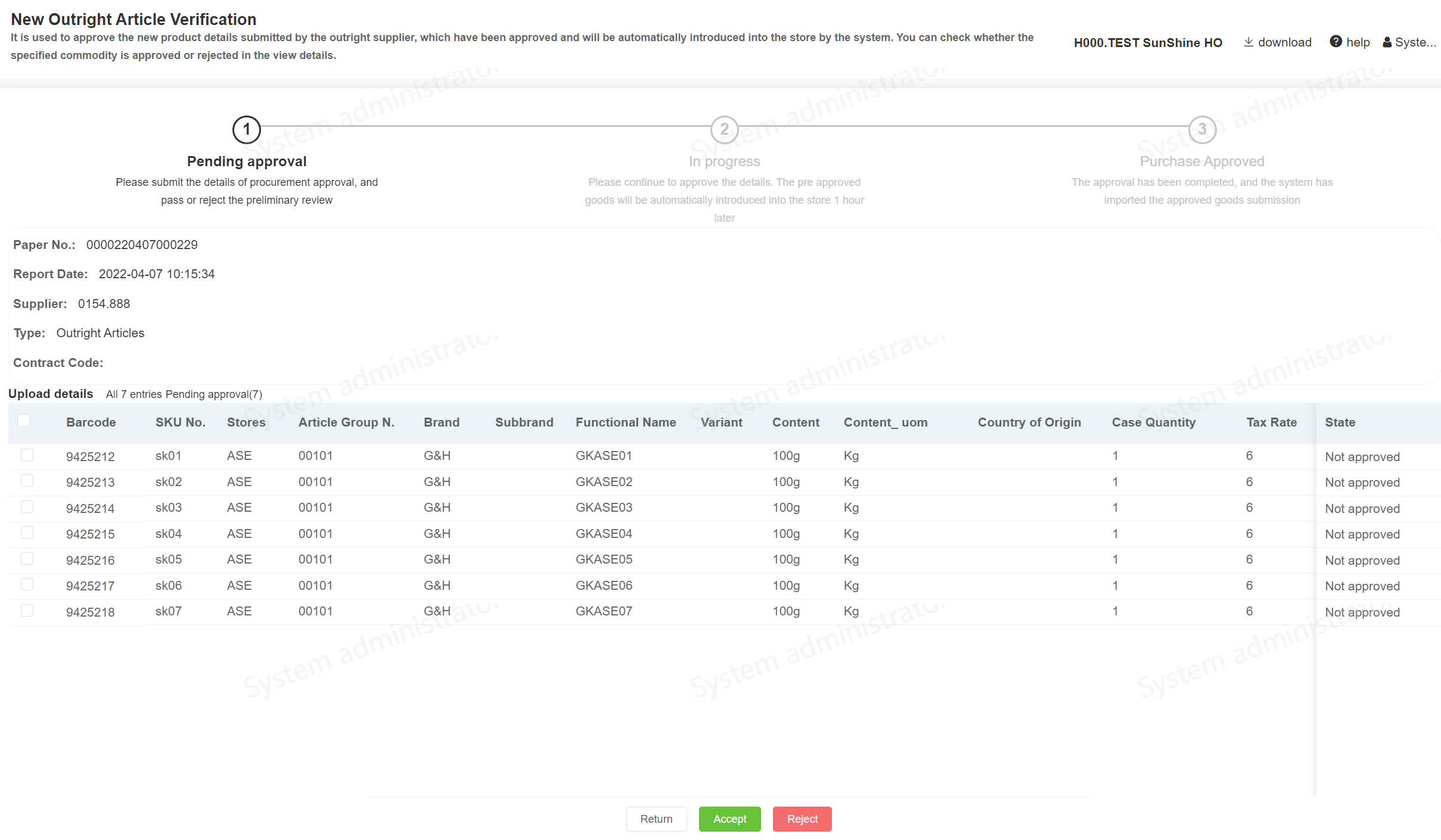Viewport: 1441px width, 840px height.
Task: Open the System user dropdown menu
Action: click(1415, 42)
